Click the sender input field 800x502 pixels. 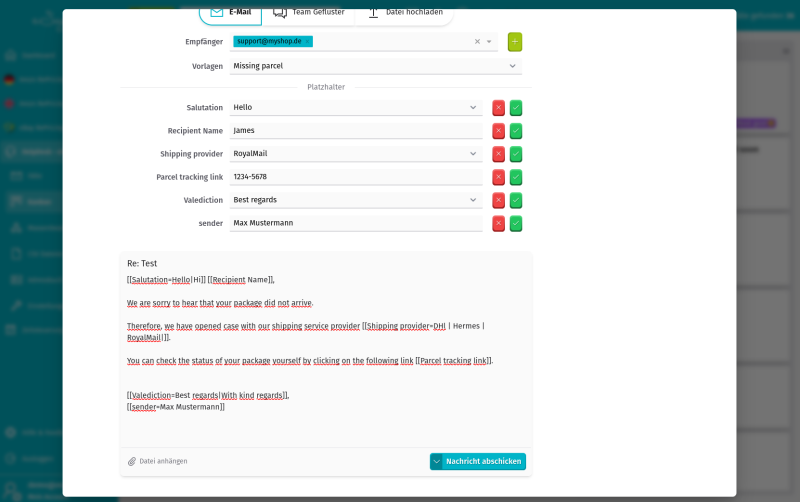356,223
